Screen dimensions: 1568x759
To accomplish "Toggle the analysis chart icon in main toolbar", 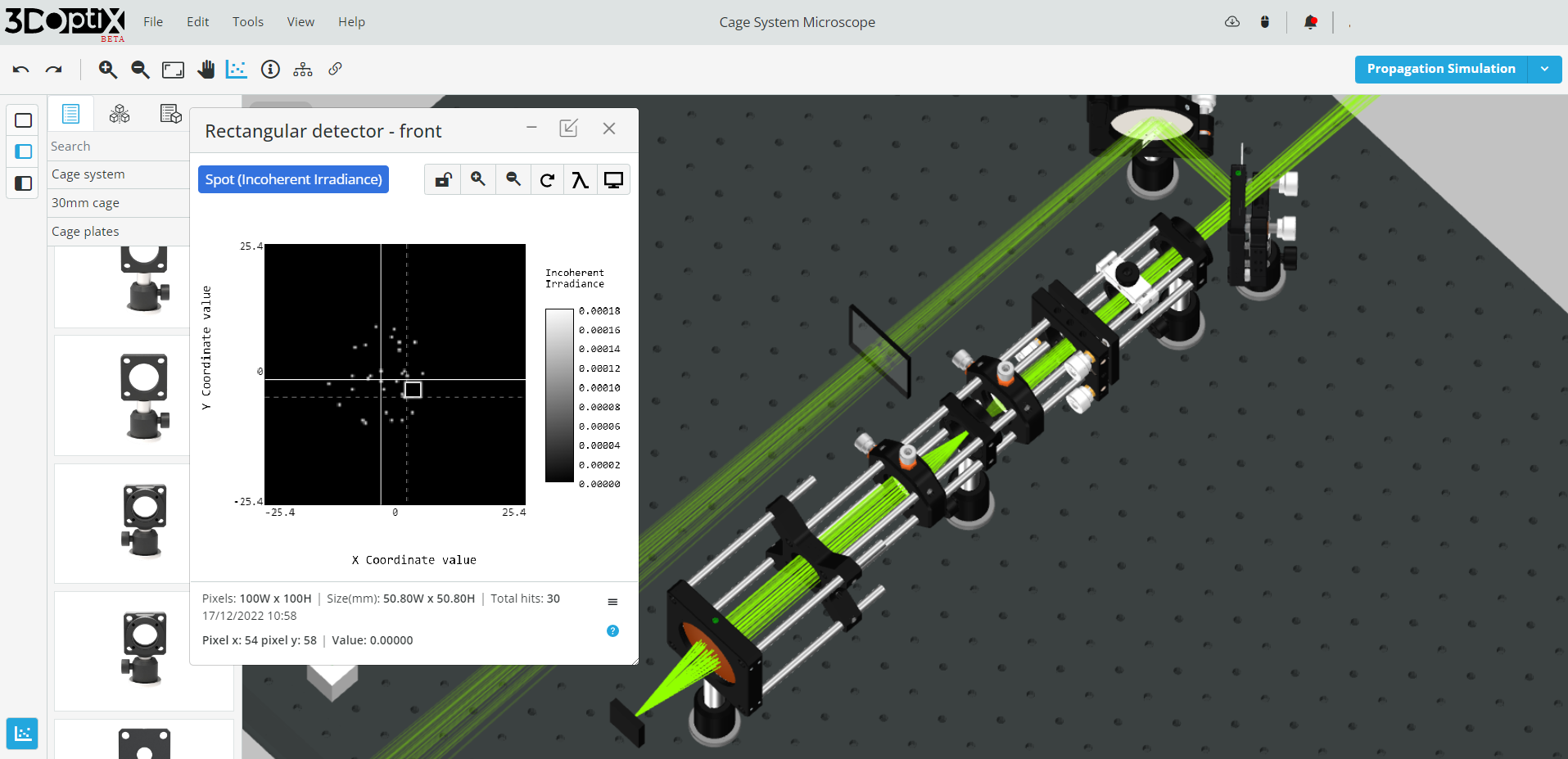I will click(237, 70).
